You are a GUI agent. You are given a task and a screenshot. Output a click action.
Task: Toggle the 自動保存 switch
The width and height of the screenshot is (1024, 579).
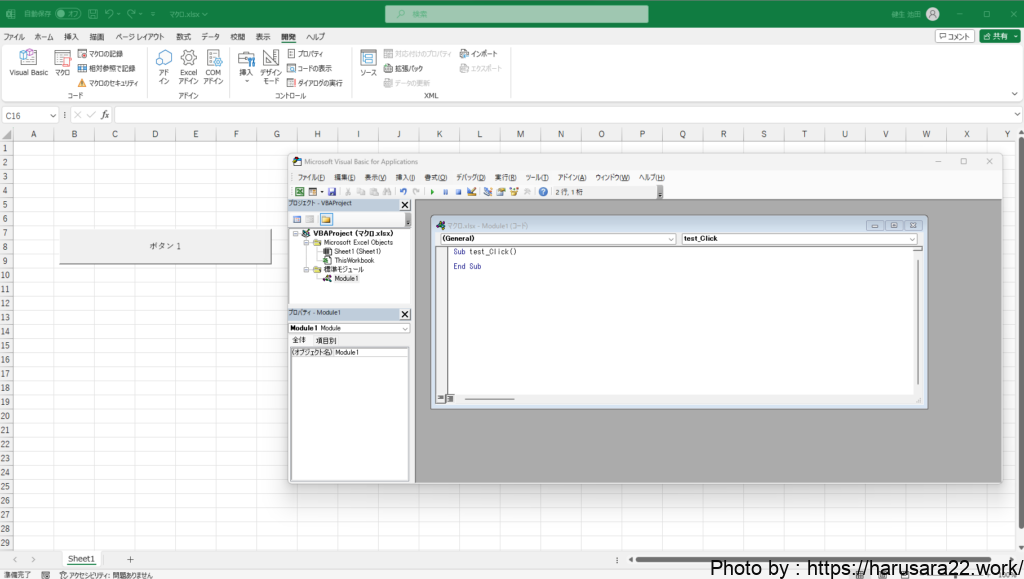[68, 14]
